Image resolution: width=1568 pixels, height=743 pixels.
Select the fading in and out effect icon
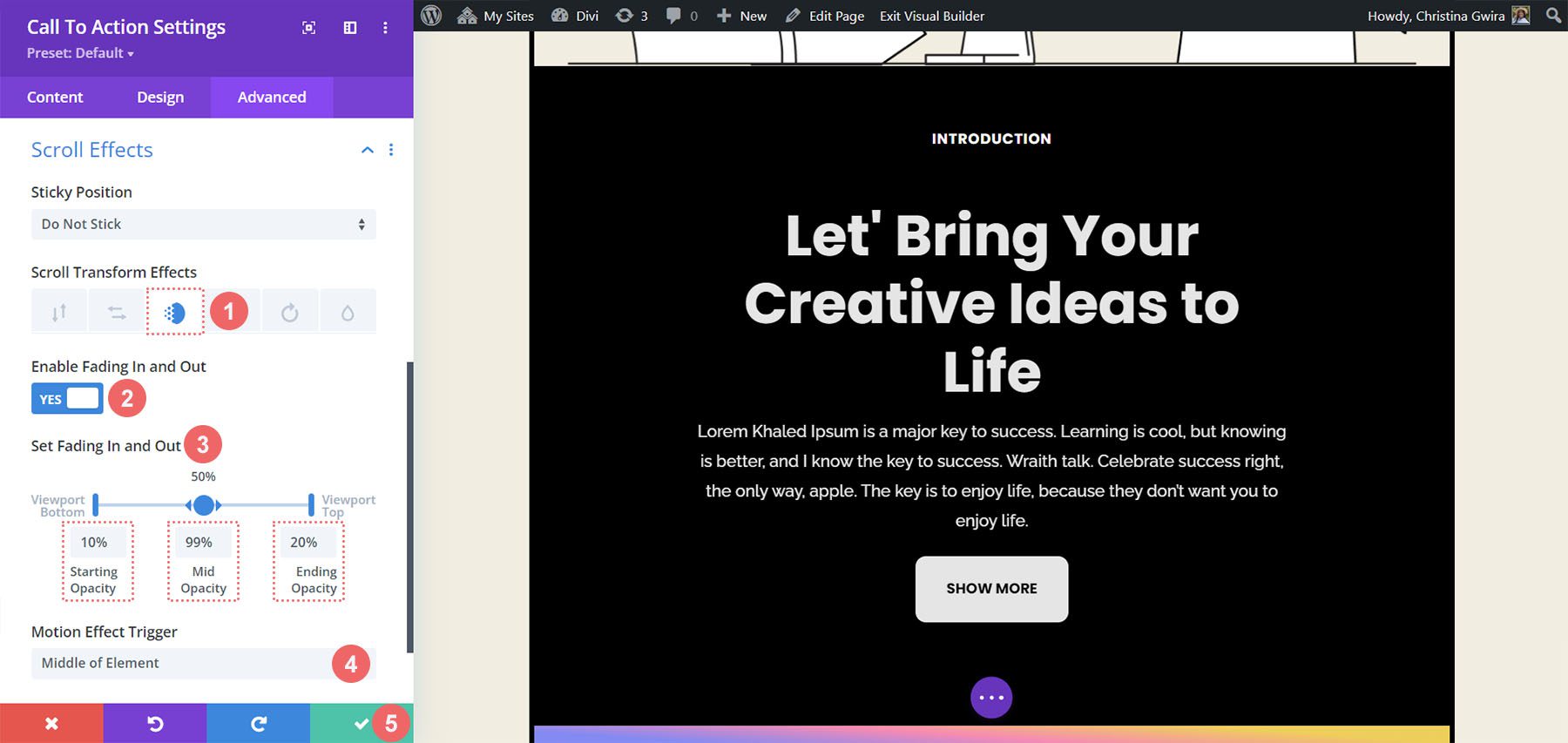(x=175, y=312)
